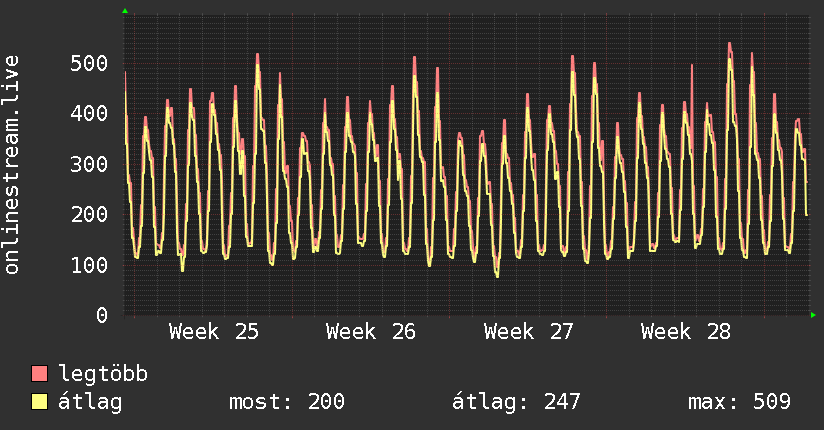Viewport: 824px width, 430px height.
Task: Click the 100 y-axis value
Action: pos(89,264)
